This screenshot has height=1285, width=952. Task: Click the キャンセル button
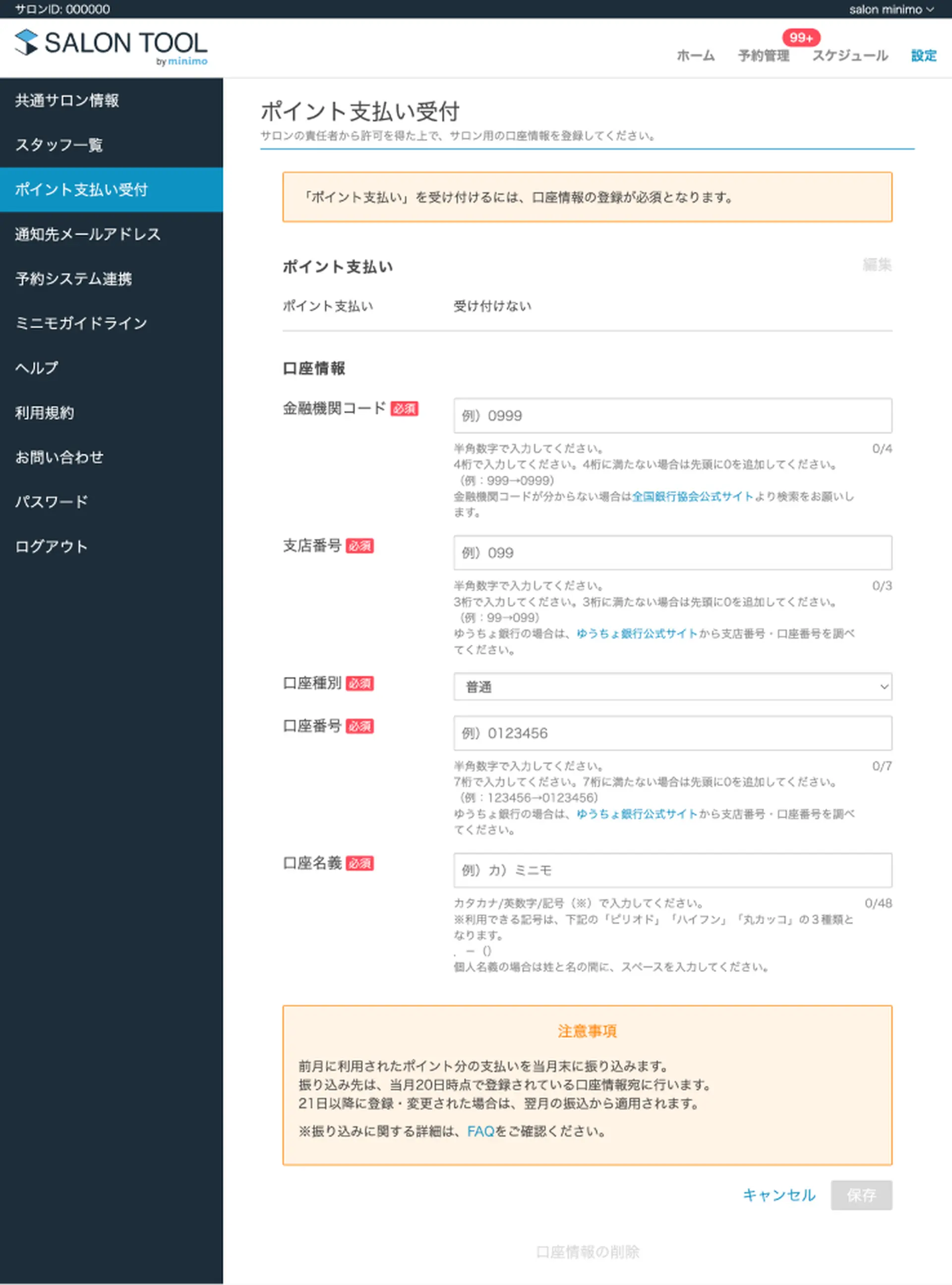(x=779, y=1195)
